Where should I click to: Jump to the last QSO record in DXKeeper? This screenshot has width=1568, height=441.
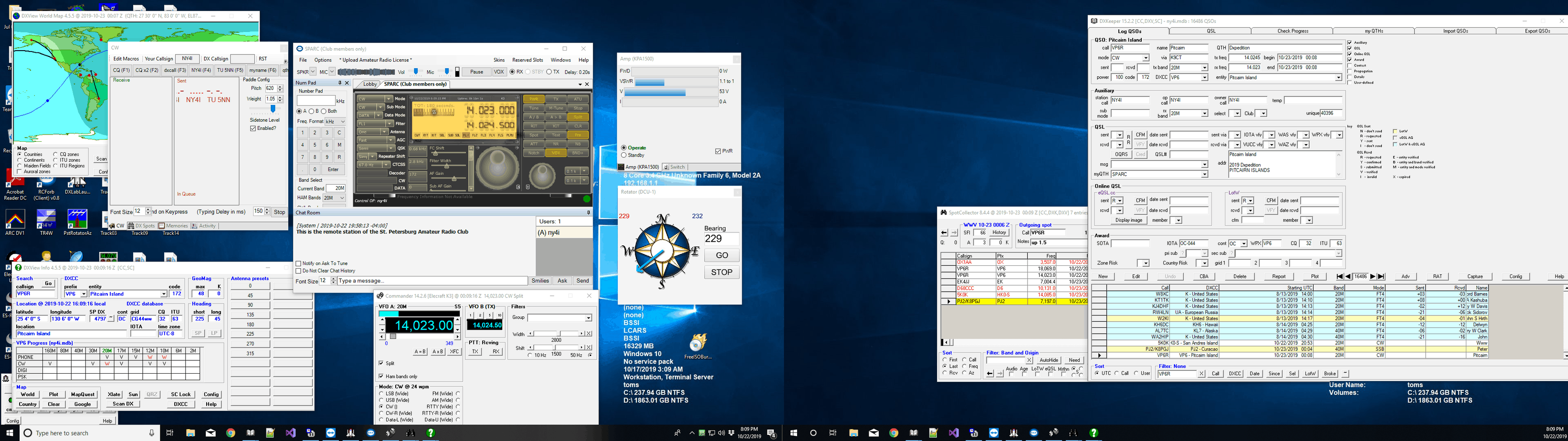point(1380,277)
